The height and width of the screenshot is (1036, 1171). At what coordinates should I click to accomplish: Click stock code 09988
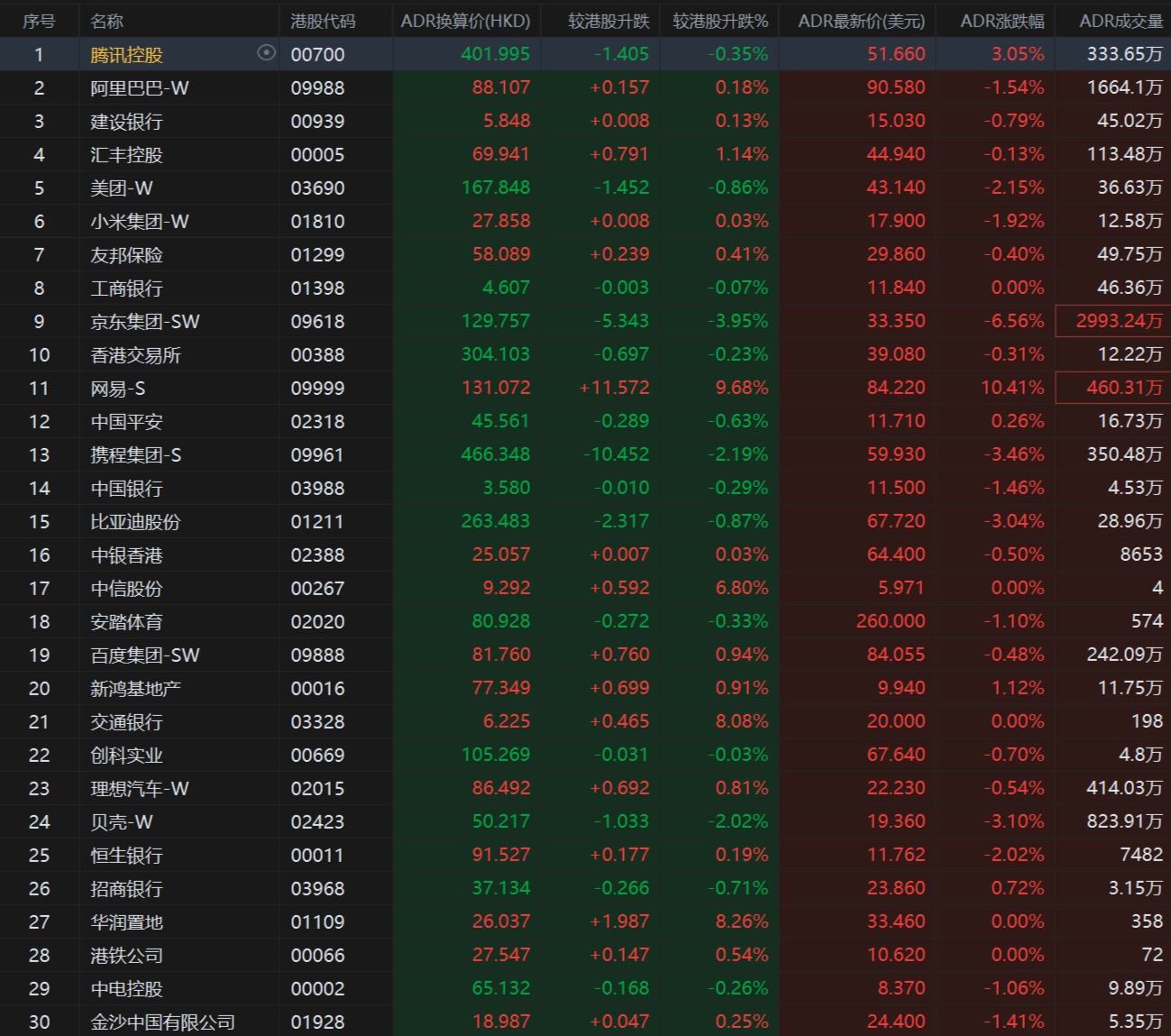pyautogui.click(x=317, y=88)
